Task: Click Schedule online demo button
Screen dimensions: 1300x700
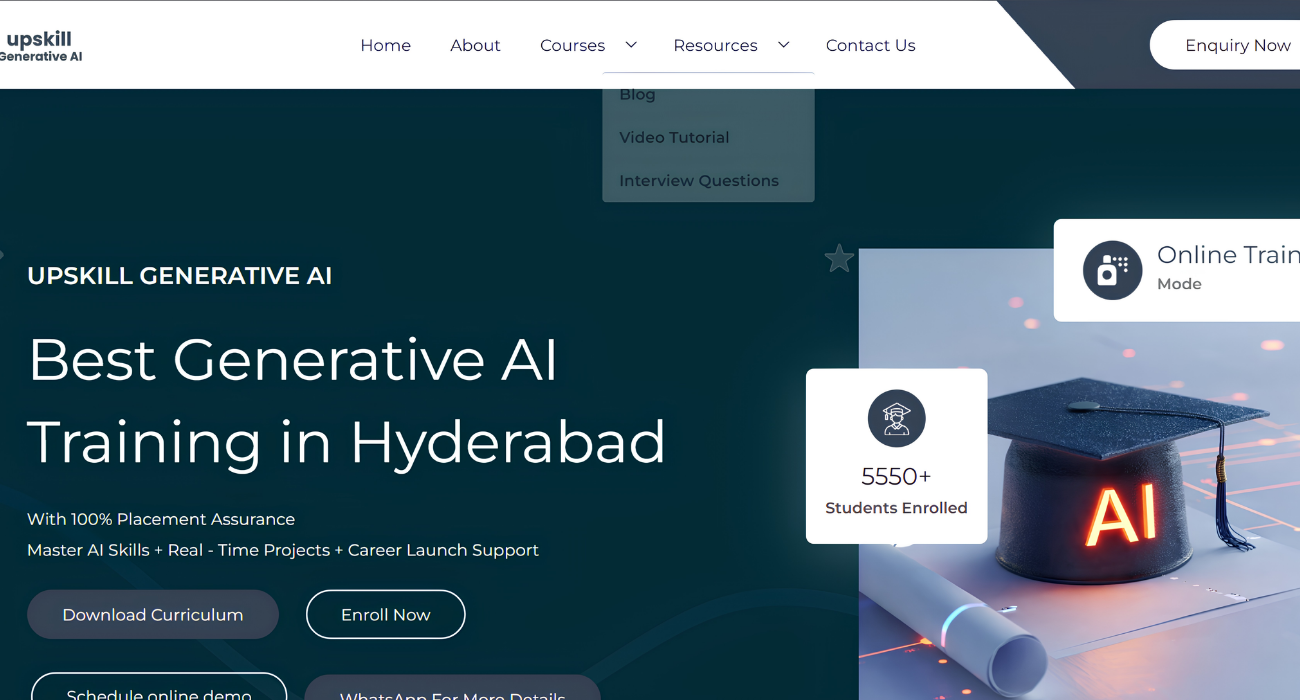Action: click(x=159, y=687)
